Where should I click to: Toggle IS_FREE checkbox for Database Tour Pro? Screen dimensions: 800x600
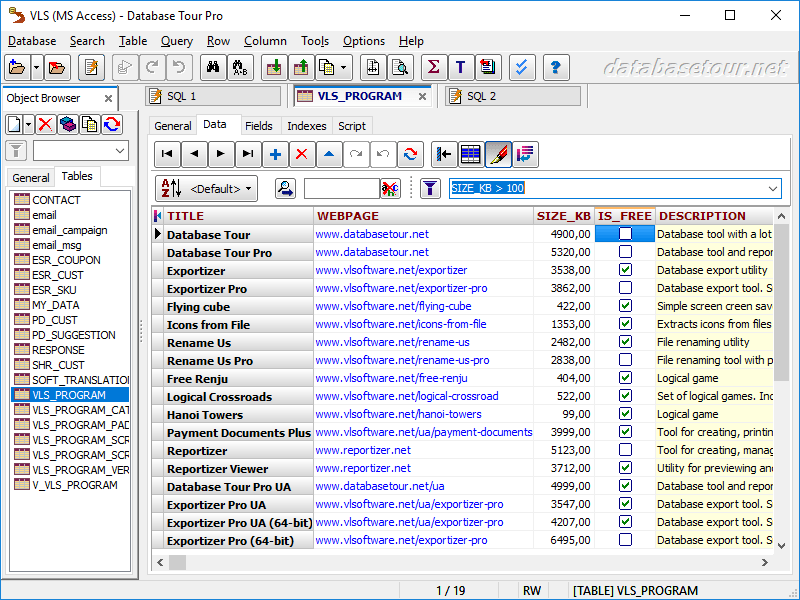point(625,252)
